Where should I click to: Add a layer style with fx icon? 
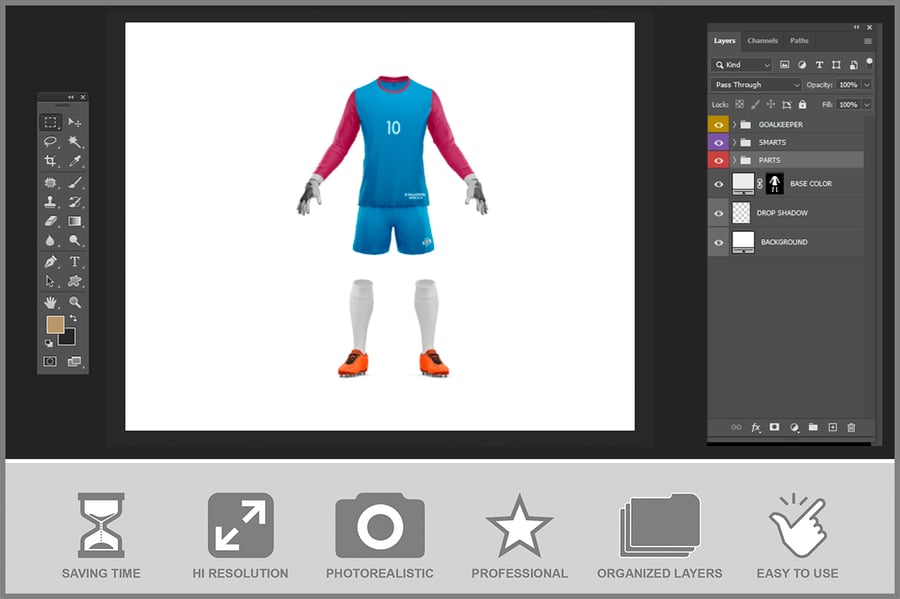[x=756, y=427]
